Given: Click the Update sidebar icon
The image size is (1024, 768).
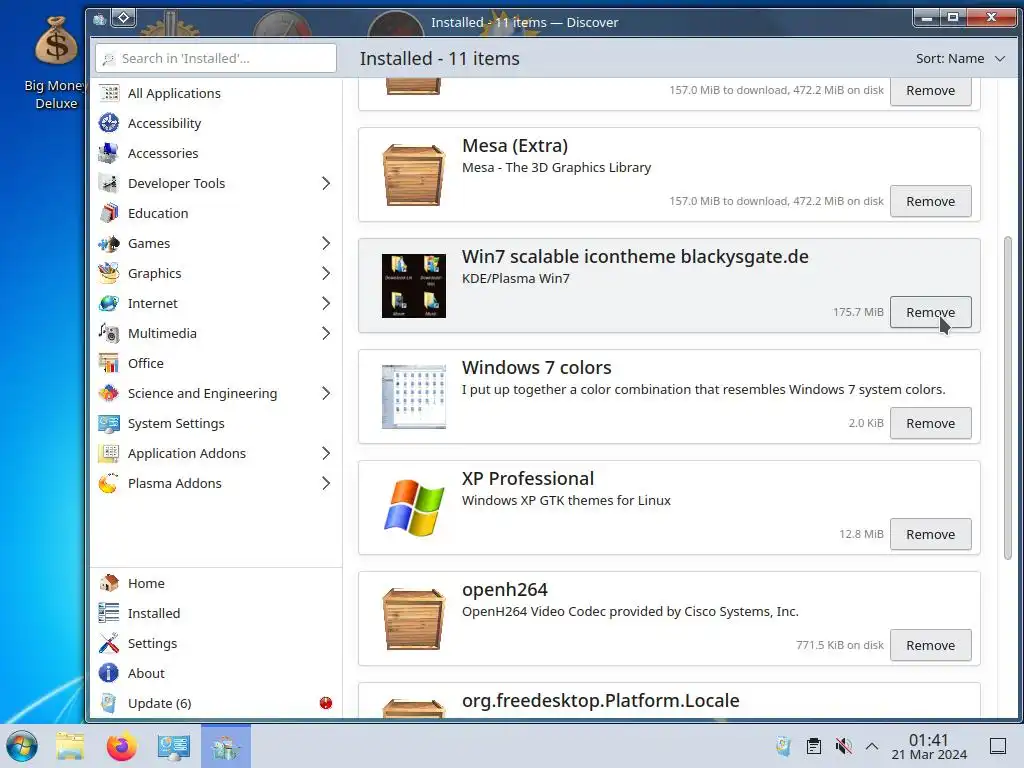Looking at the screenshot, I should (109, 703).
